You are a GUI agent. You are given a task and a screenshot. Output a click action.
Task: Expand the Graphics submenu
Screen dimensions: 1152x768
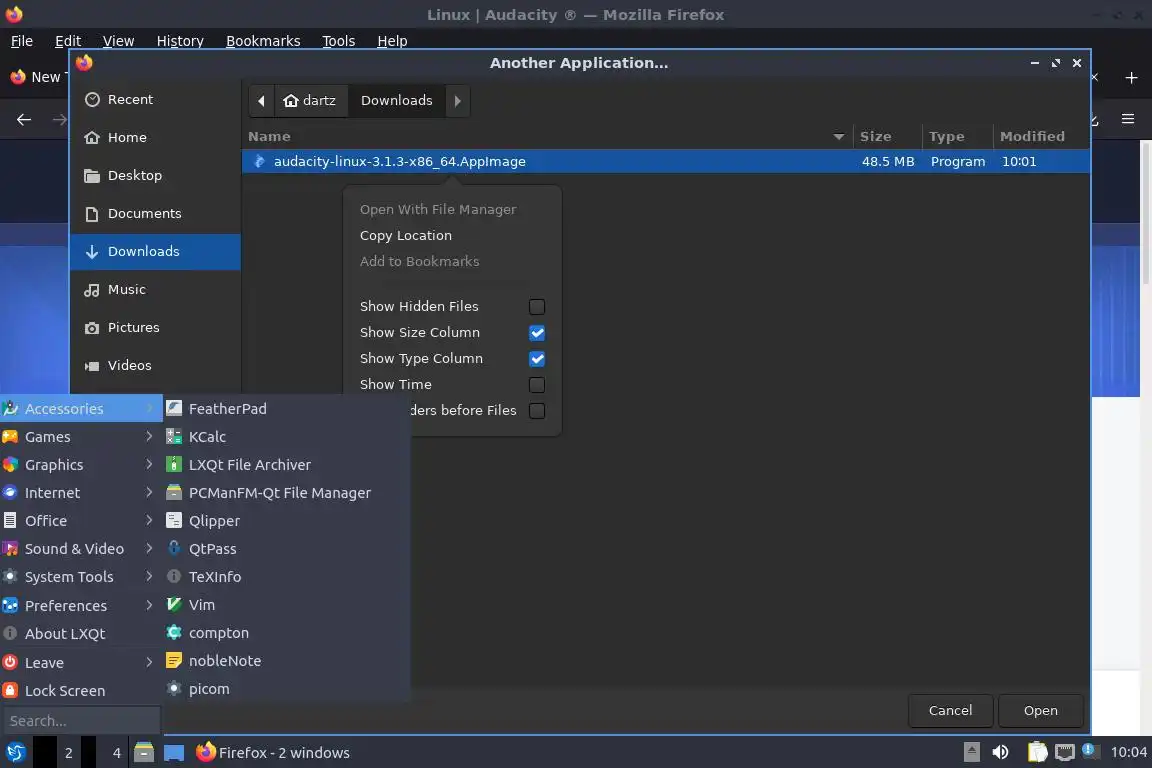[x=81, y=464]
